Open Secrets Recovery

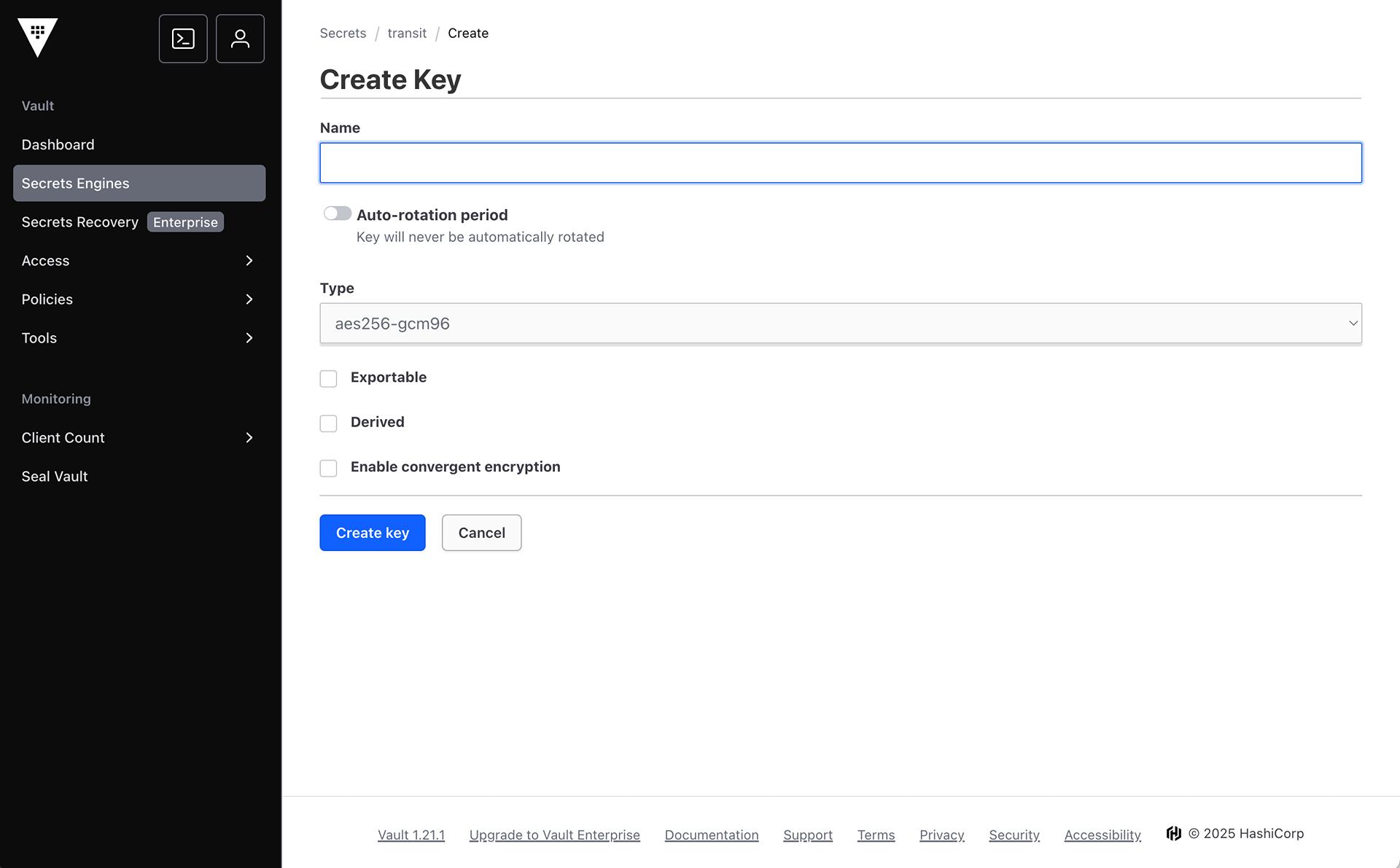(79, 222)
